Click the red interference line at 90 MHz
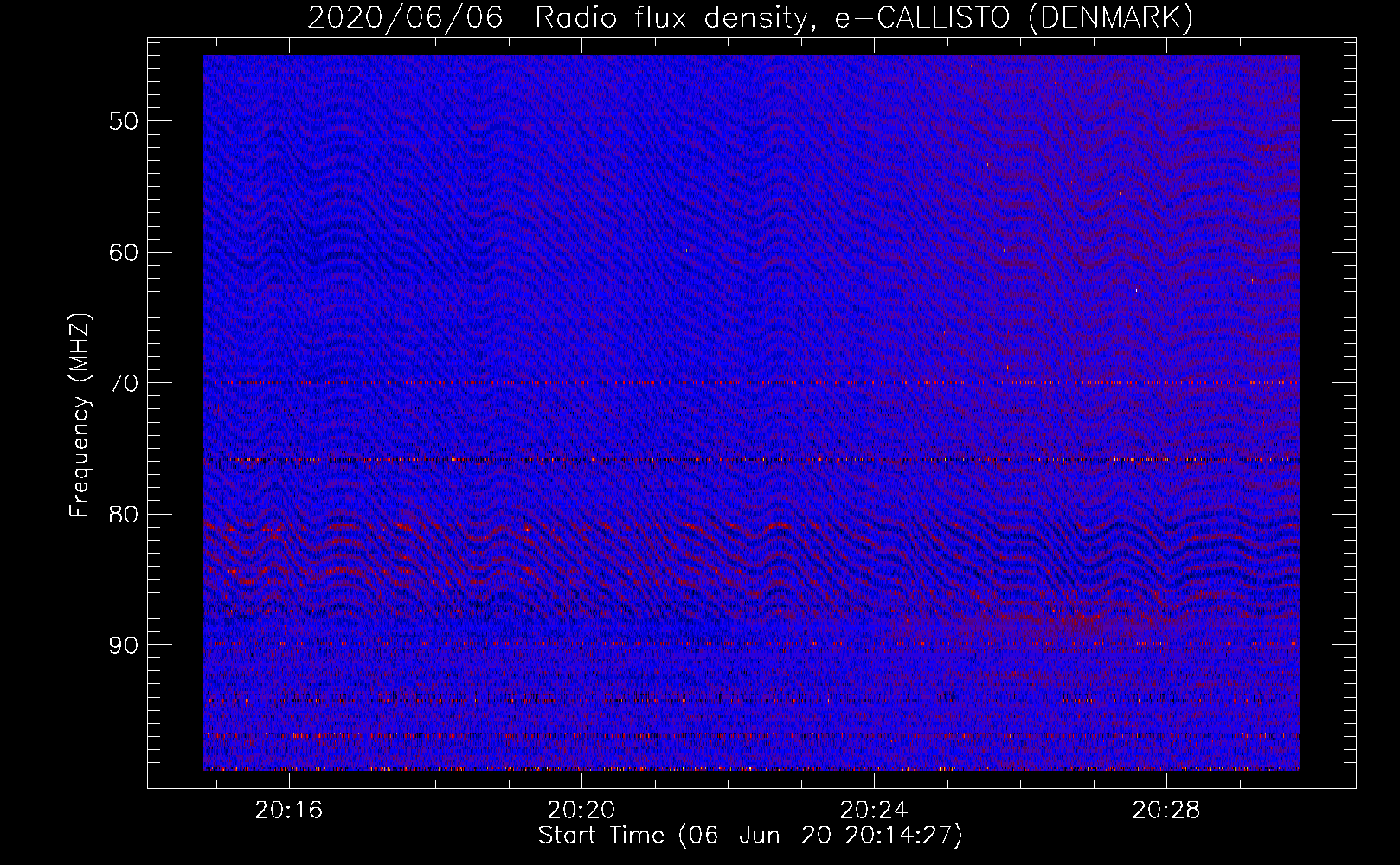Screen dimensions: 1400x865 click(x=752, y=644)
